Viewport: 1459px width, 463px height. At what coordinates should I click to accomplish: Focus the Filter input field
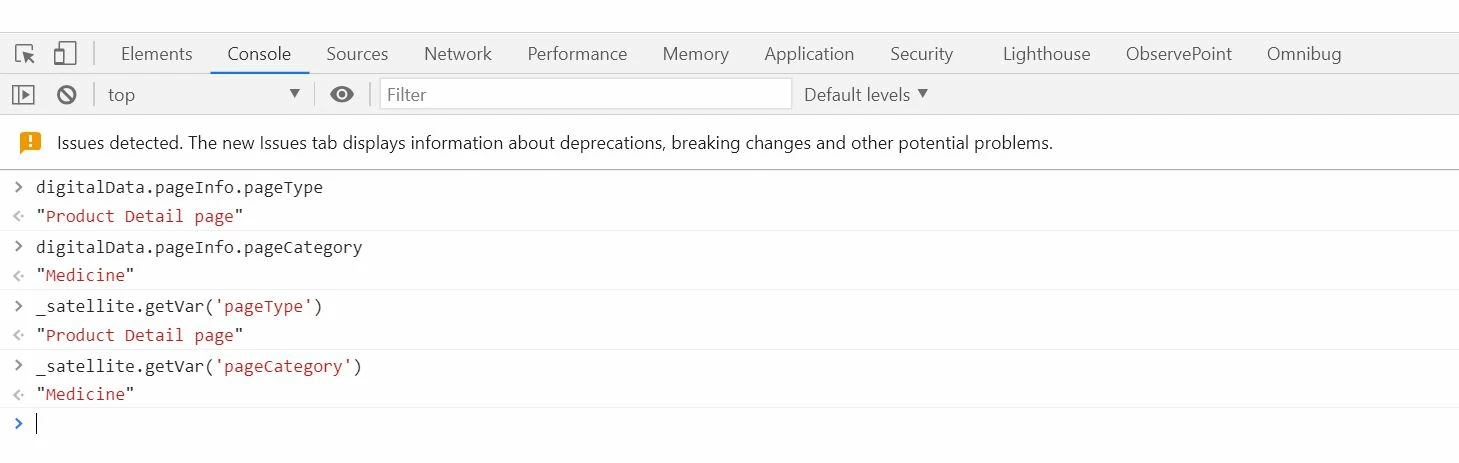[586, 95]
